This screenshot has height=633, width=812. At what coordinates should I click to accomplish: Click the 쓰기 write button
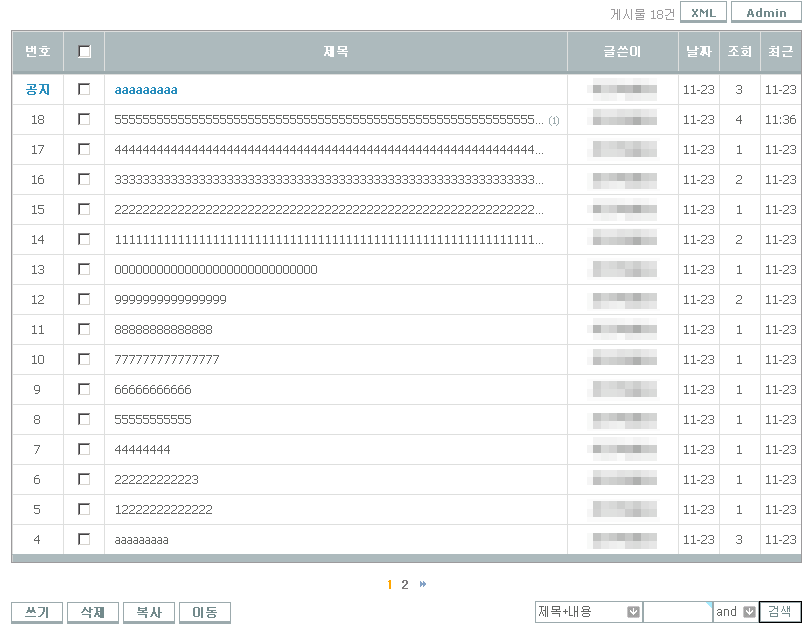pyautogui.click(x=37, y=612)
